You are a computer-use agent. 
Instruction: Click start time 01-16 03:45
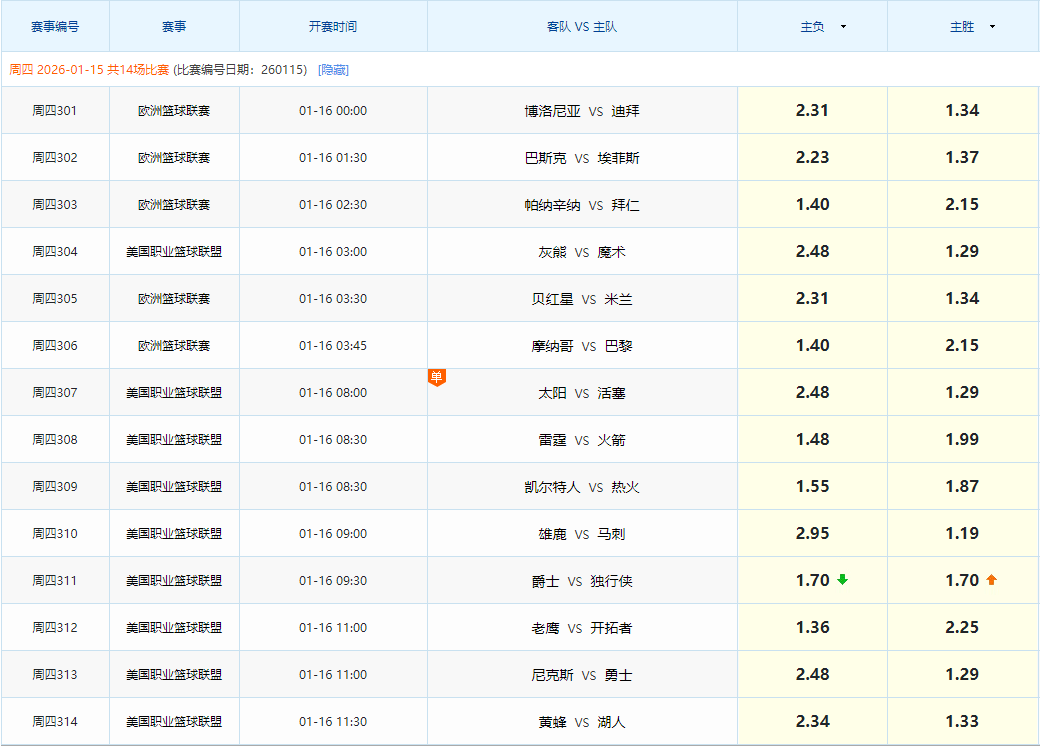(333, 345)
